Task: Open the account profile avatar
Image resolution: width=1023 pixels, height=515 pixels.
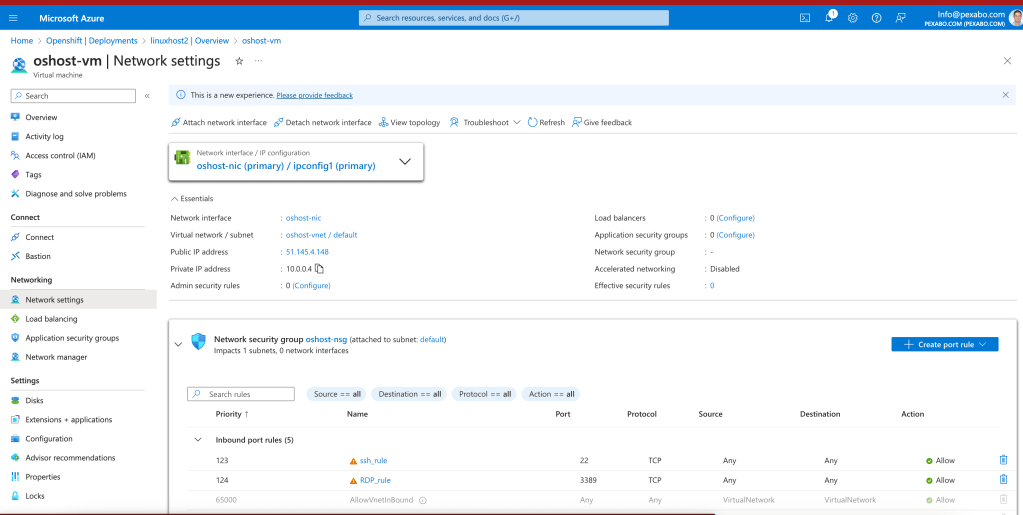Action: click(1017, 18)
